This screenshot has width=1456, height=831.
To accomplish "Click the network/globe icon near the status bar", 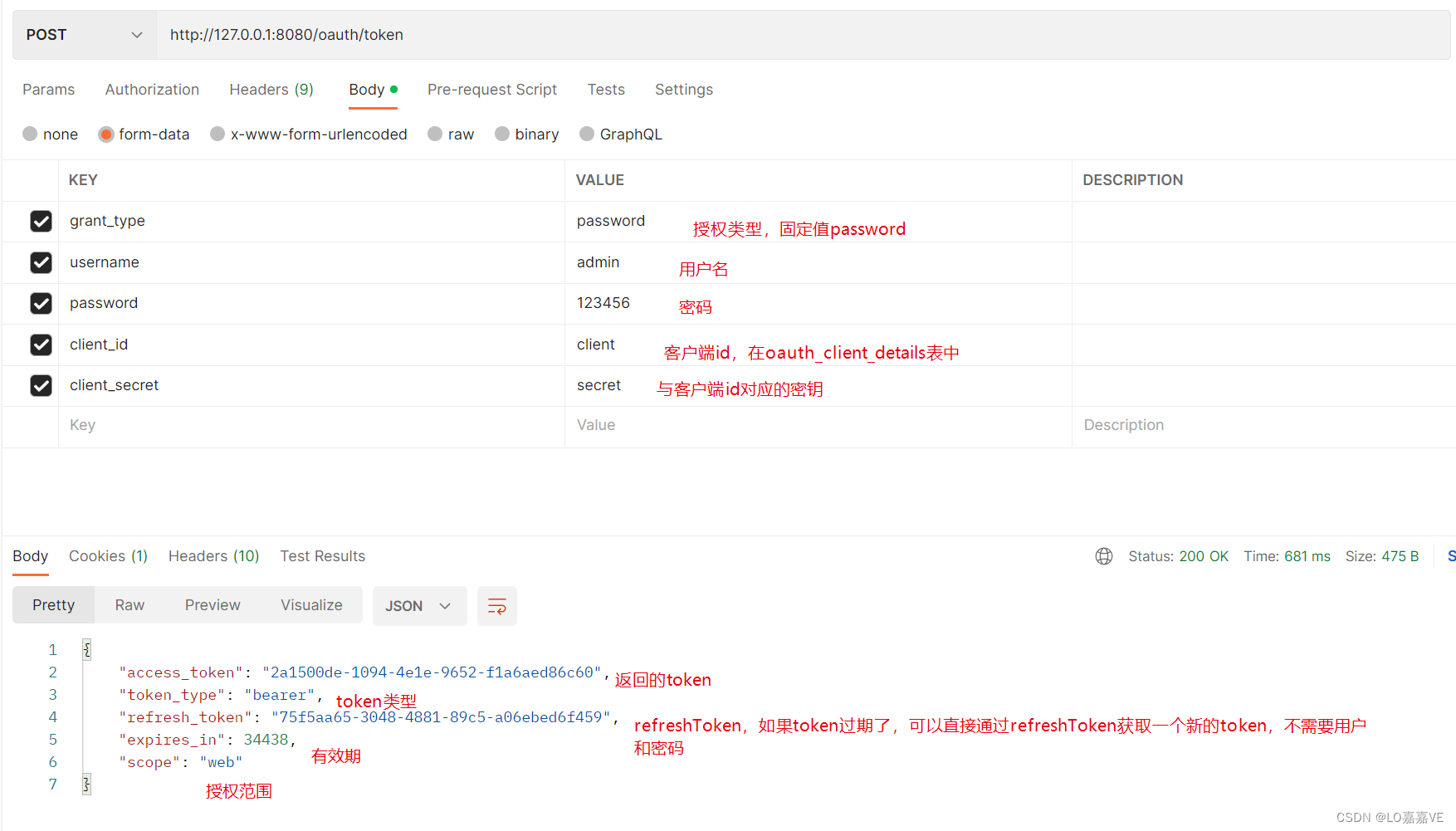I will 1104,555.
